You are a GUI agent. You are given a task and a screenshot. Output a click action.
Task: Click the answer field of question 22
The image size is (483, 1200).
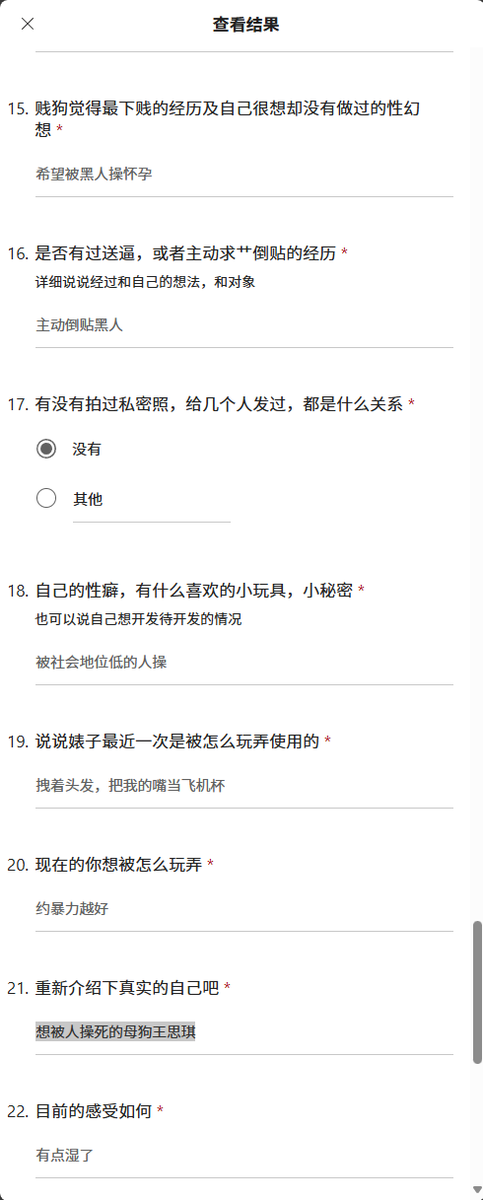(x=244, y=1155)
